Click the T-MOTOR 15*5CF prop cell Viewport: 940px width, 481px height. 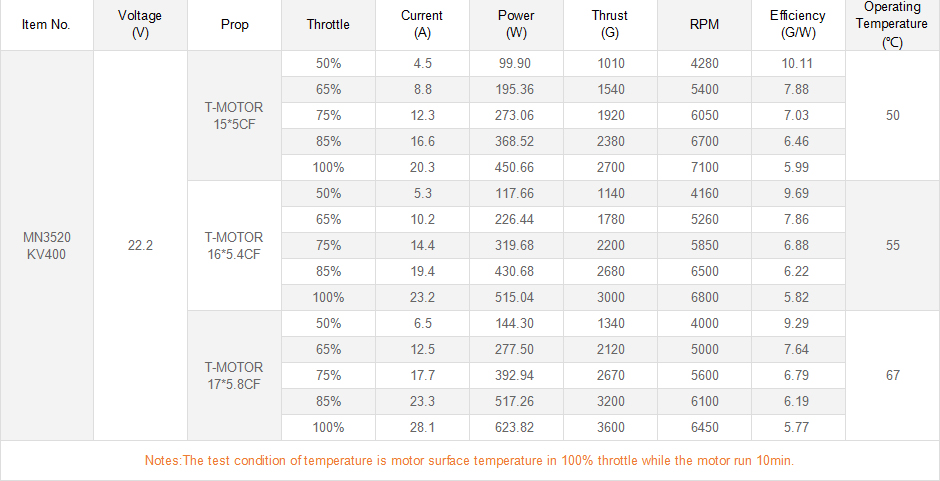pyautogui.click(x=234, y=115)
